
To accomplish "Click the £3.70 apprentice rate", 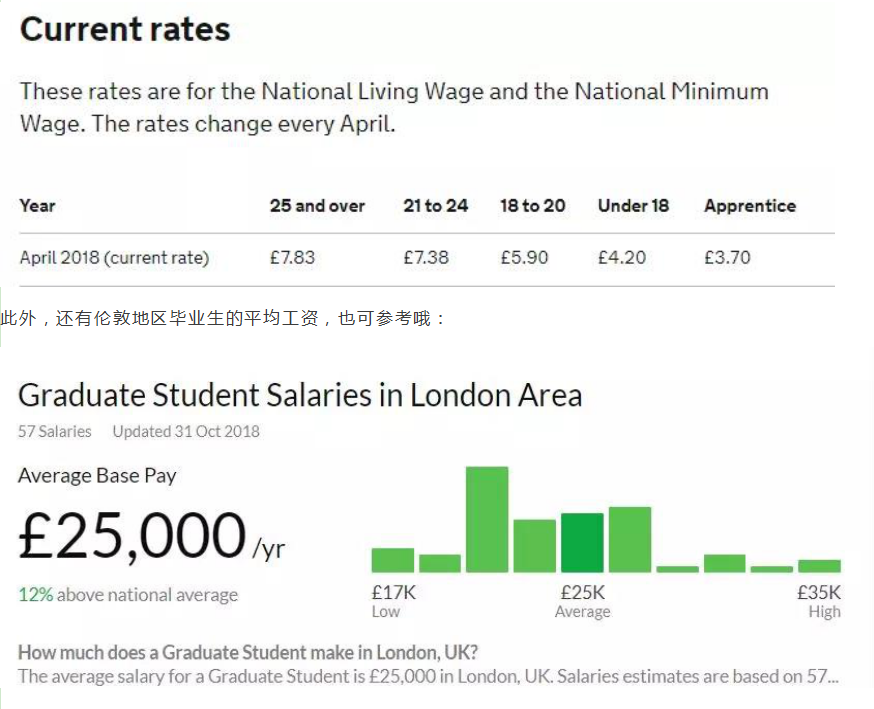I will click(727, 258).
